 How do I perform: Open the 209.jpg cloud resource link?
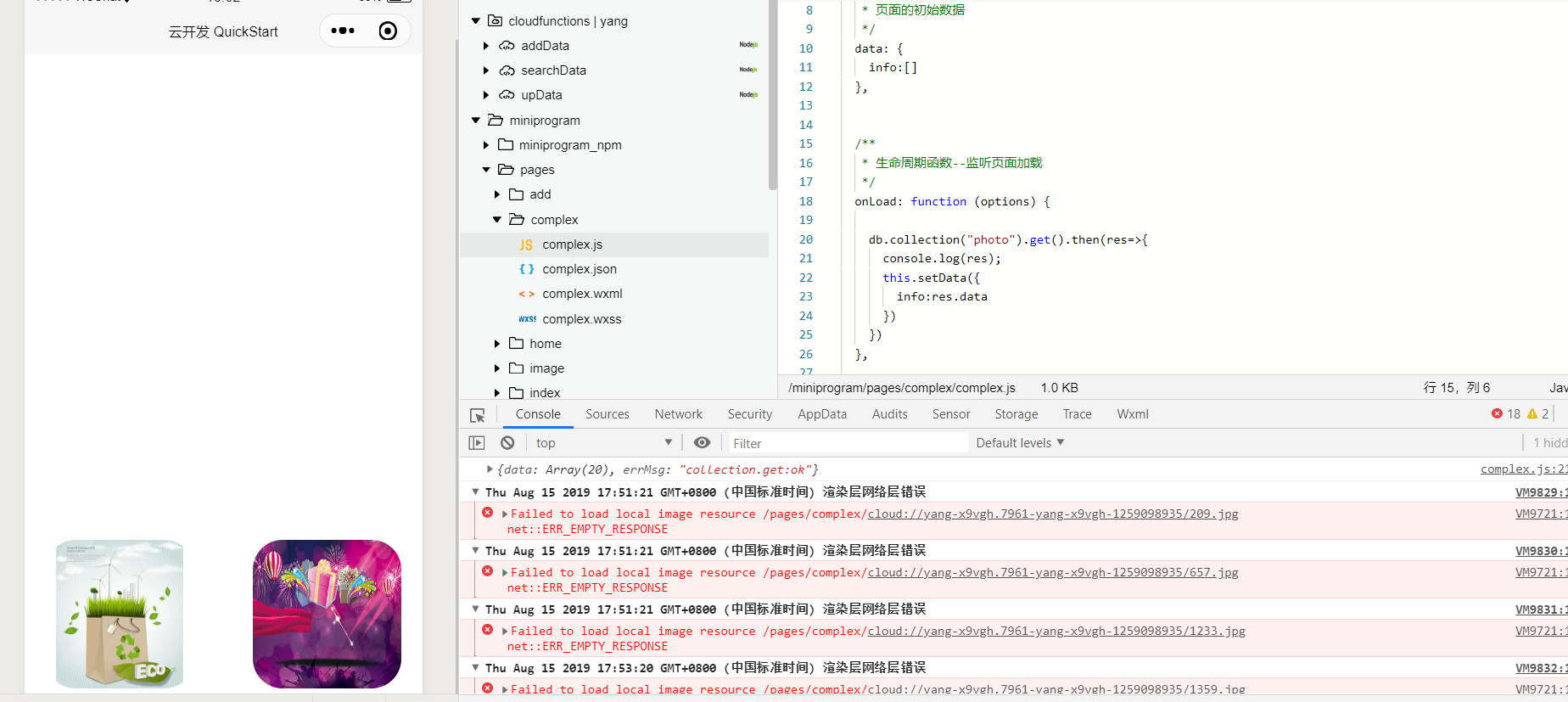click(x=1052, y=514)
